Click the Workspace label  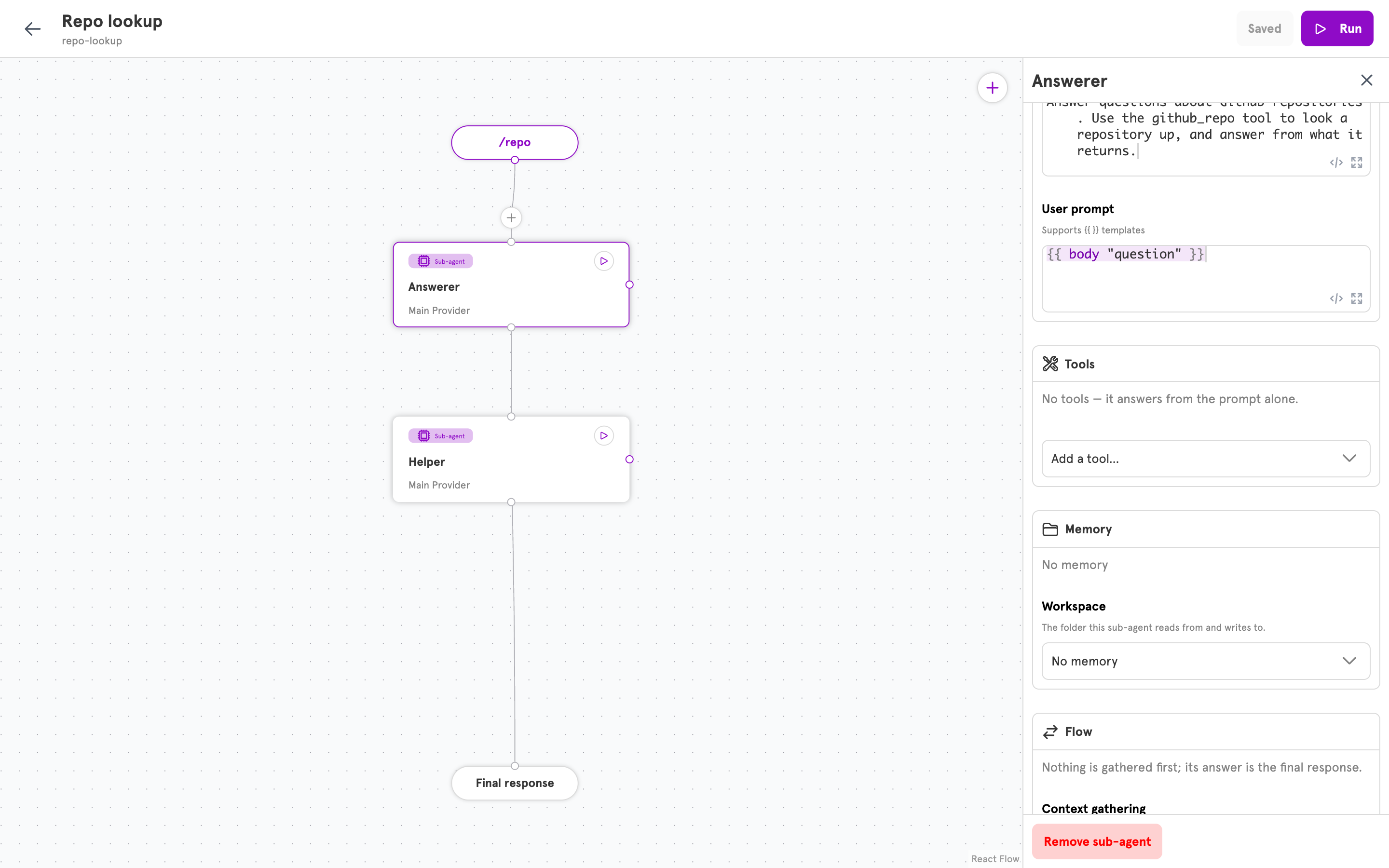click(x=1073, y=606)
